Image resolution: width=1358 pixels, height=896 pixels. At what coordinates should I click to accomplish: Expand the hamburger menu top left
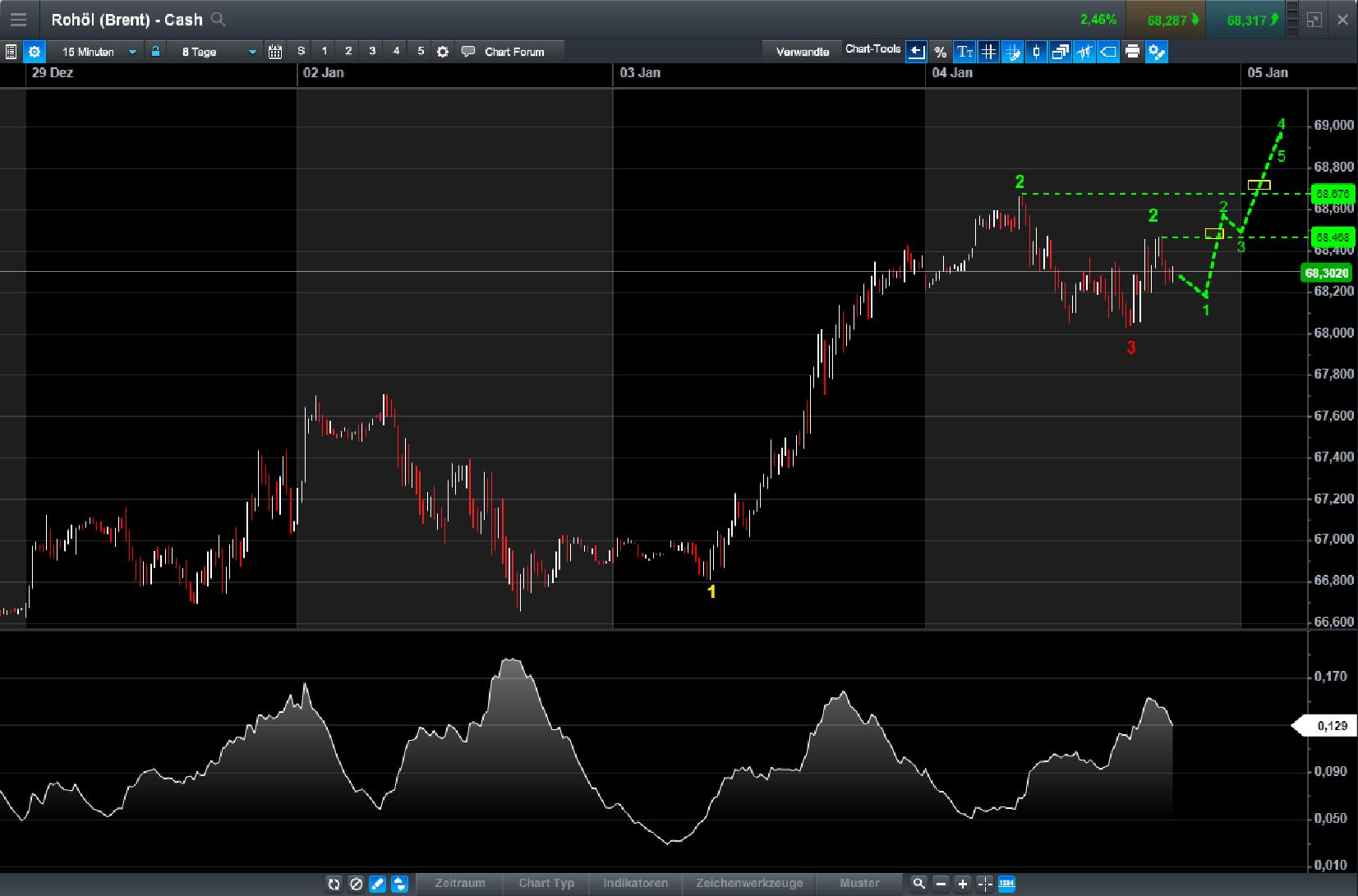point(18,19)
